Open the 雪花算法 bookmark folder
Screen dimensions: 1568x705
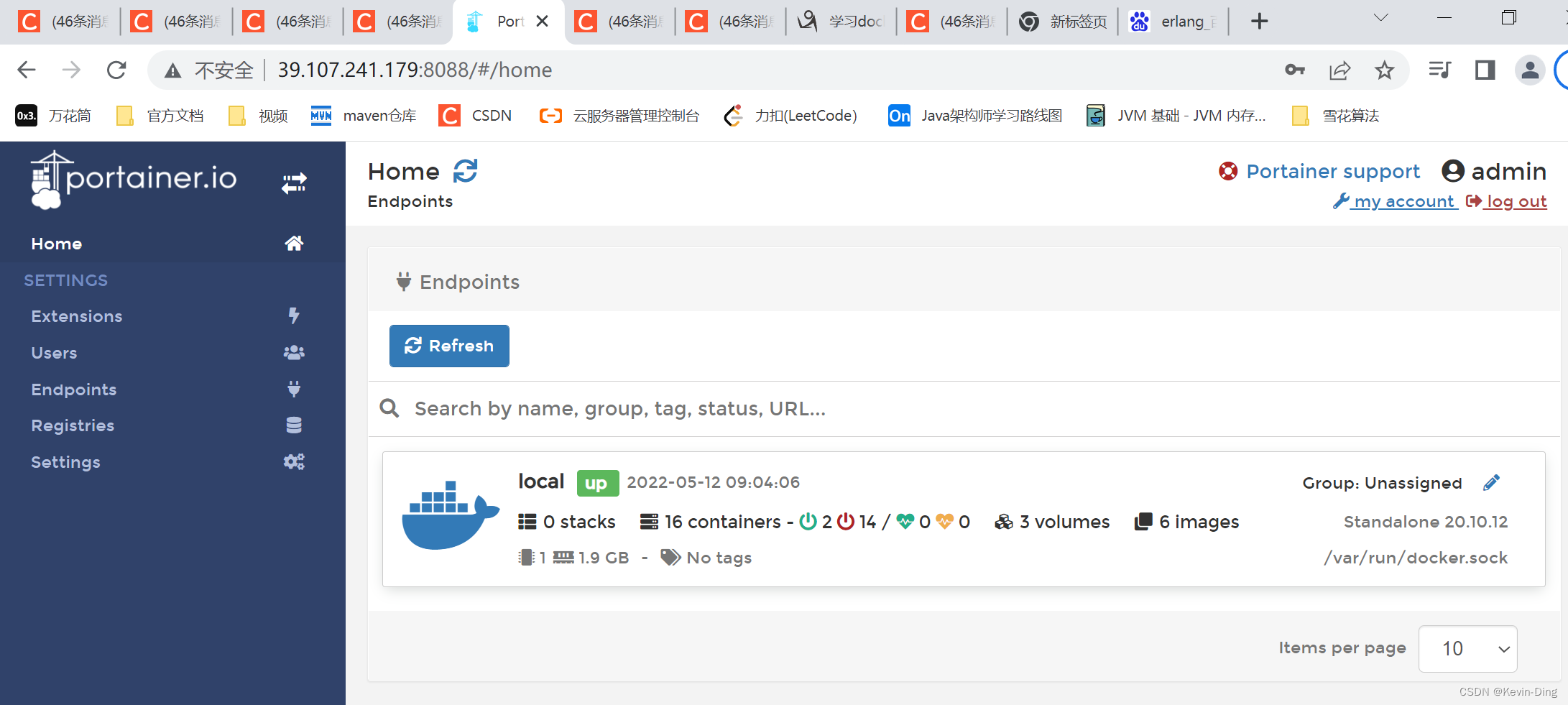pos(1336,116)
